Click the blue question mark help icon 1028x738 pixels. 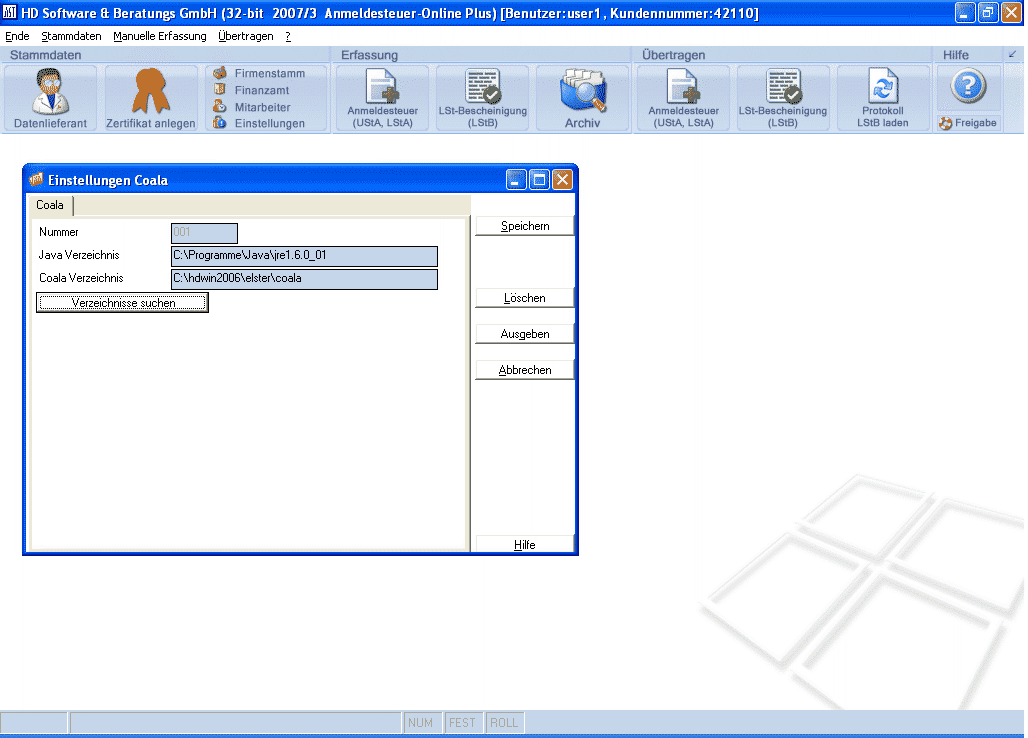pyautogui.click(x=968, y=87)
